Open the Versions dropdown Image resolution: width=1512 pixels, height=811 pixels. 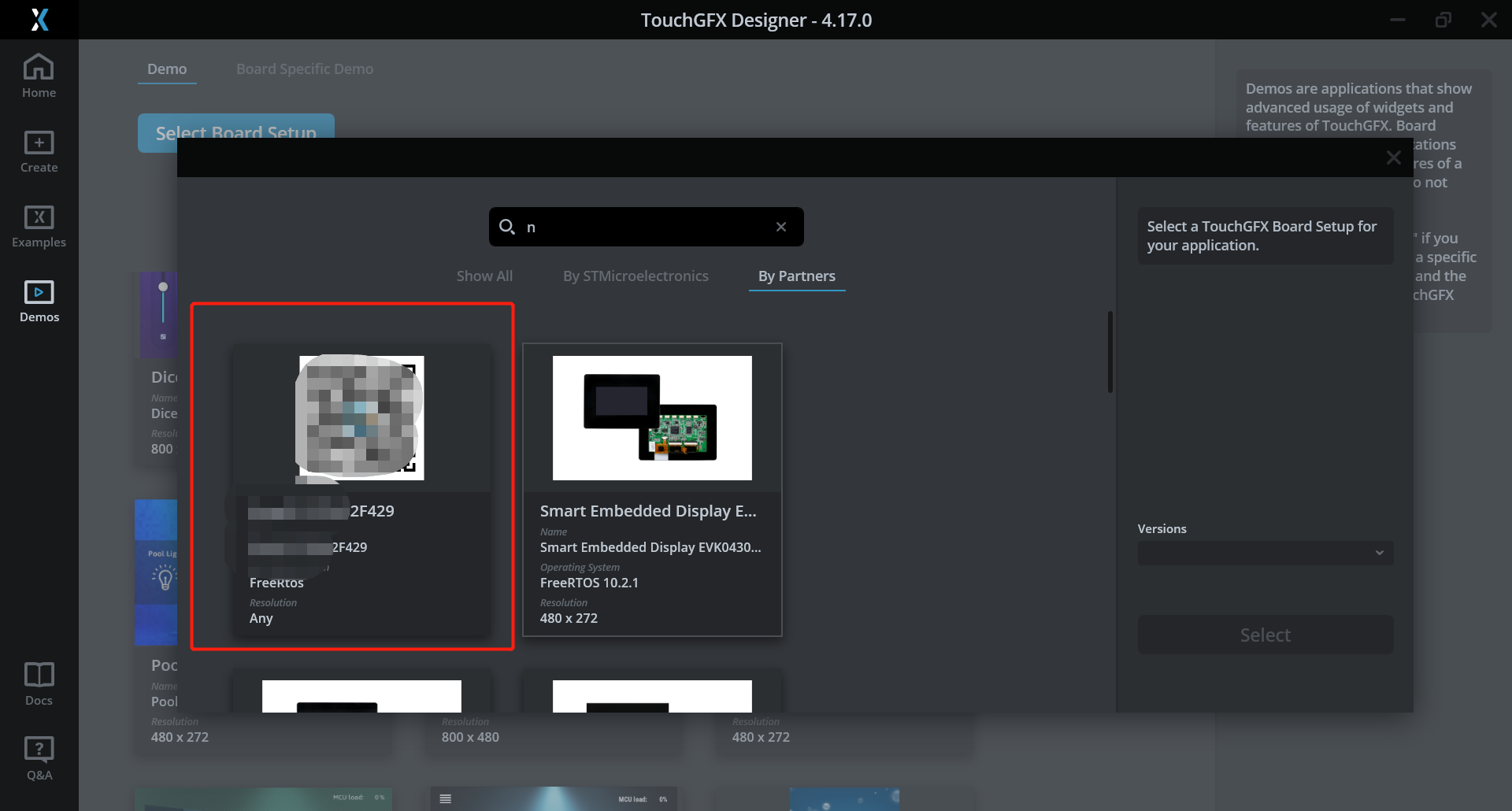point(1265,553)
